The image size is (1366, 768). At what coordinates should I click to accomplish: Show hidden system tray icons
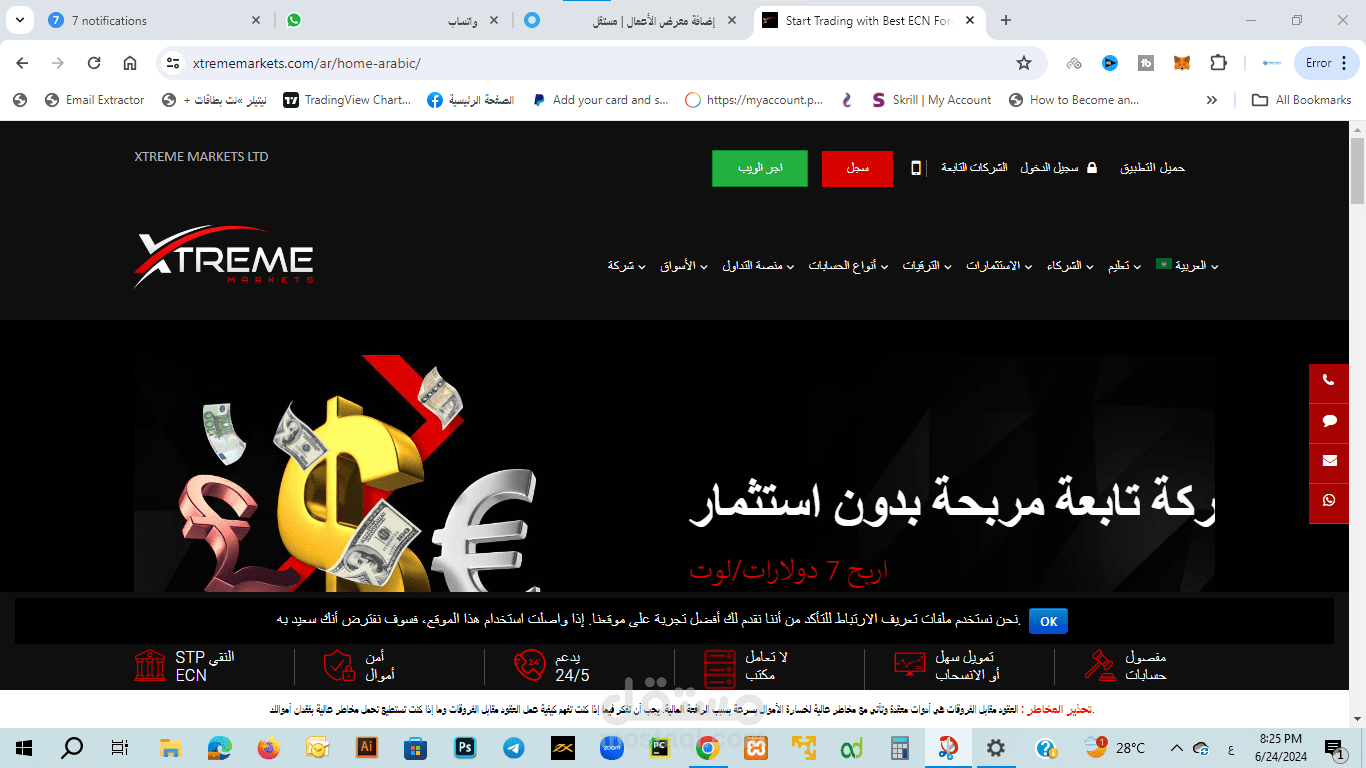[1176, 748]
